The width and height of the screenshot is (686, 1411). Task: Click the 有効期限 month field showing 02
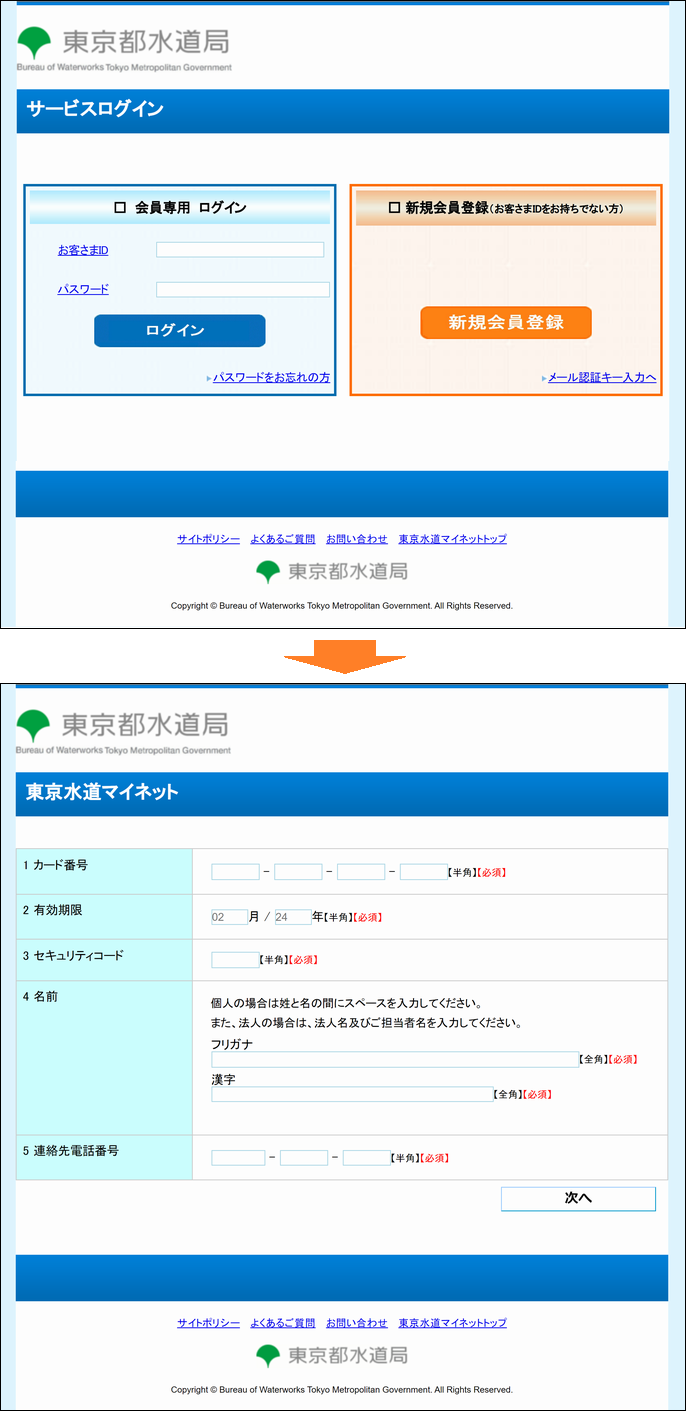[229, 917]
